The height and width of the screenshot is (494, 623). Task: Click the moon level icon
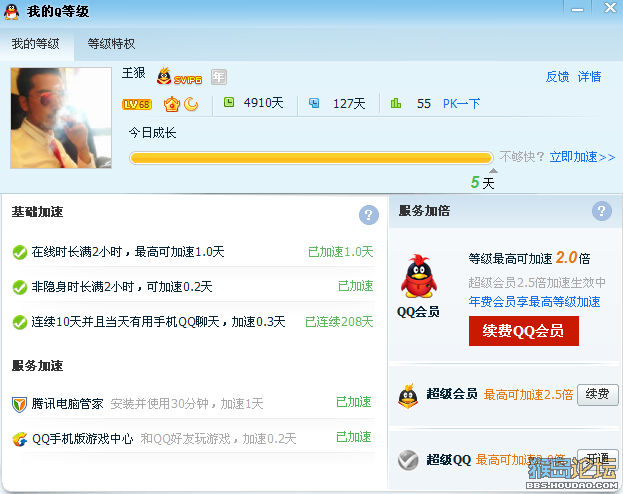coord(191,104)
